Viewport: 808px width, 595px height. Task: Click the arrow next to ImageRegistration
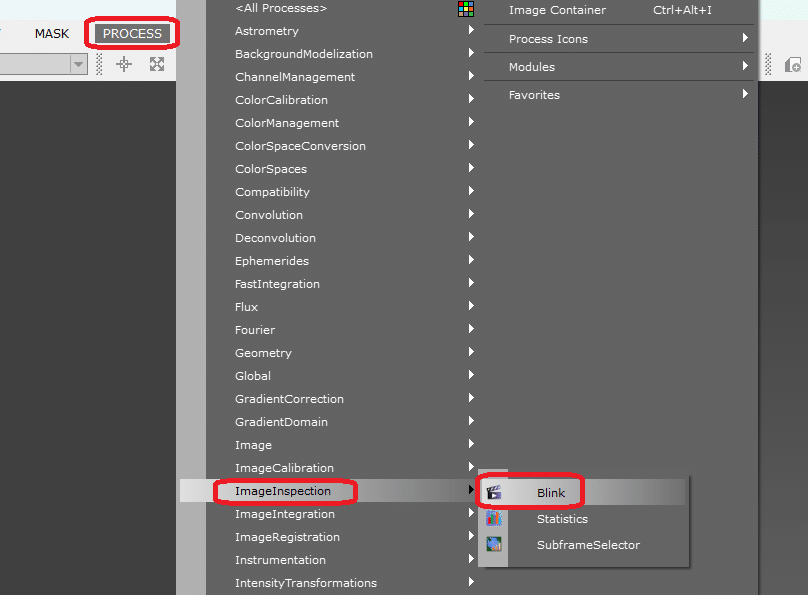point(471,536)
